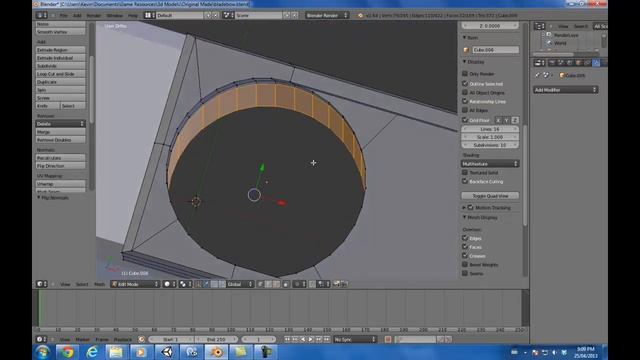Toggle the Creases overlay checkbox
Screen dimensions: 640x360
point(464,256)
